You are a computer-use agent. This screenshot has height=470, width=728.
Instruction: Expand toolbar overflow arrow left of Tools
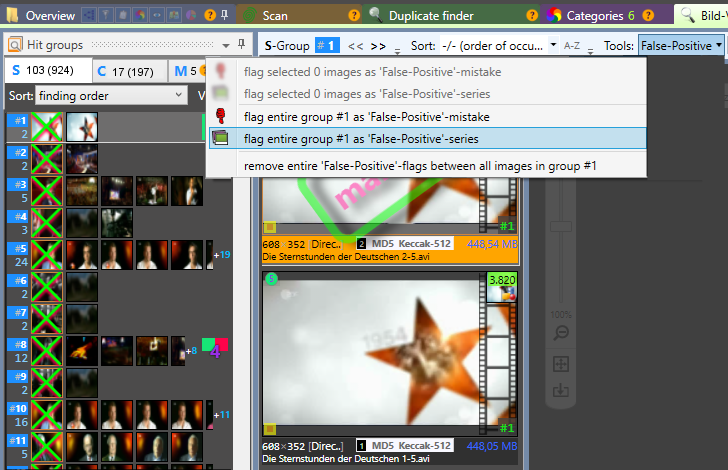(591, 52)
